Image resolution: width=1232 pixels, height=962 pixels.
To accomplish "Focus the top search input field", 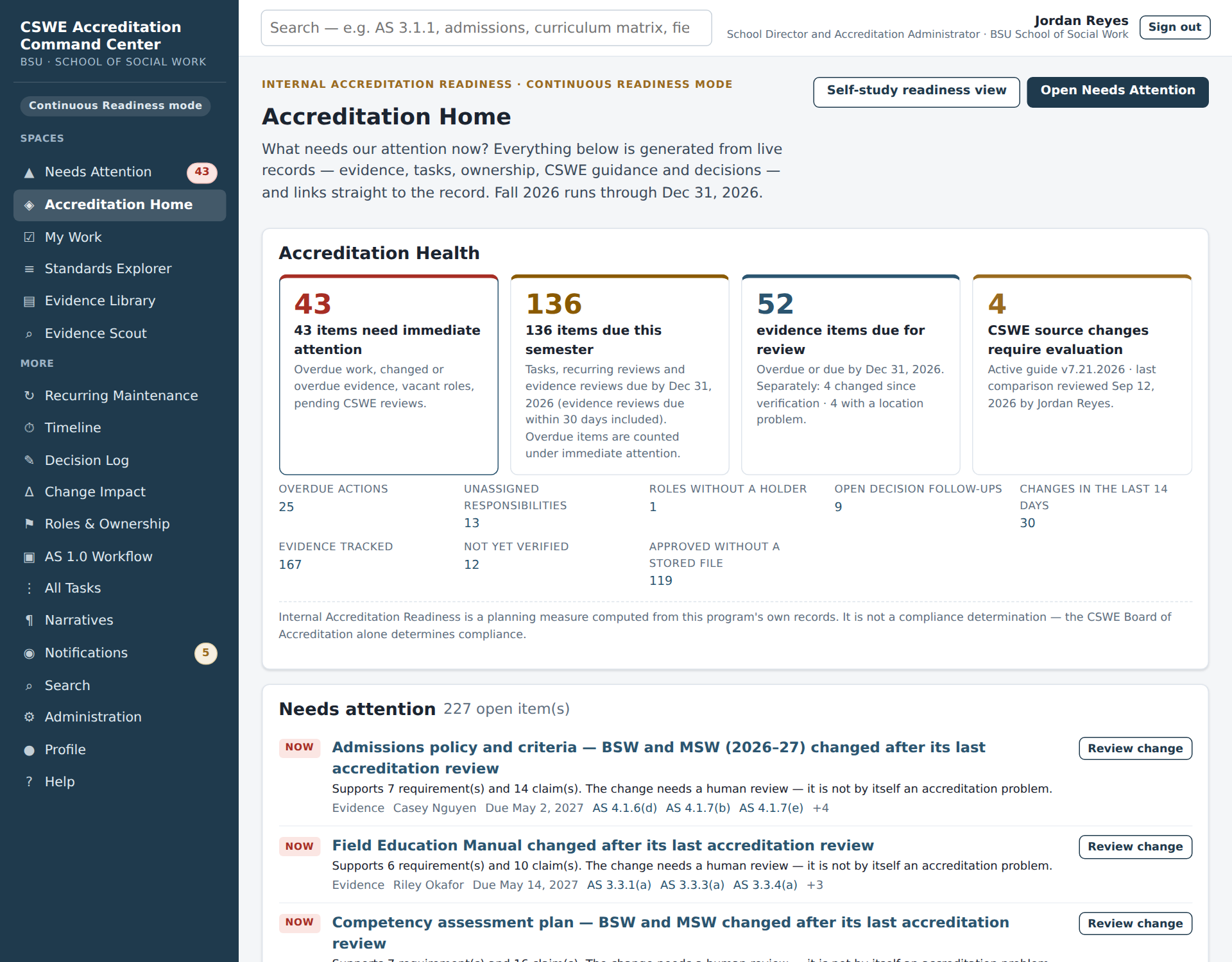I will 486,28.
